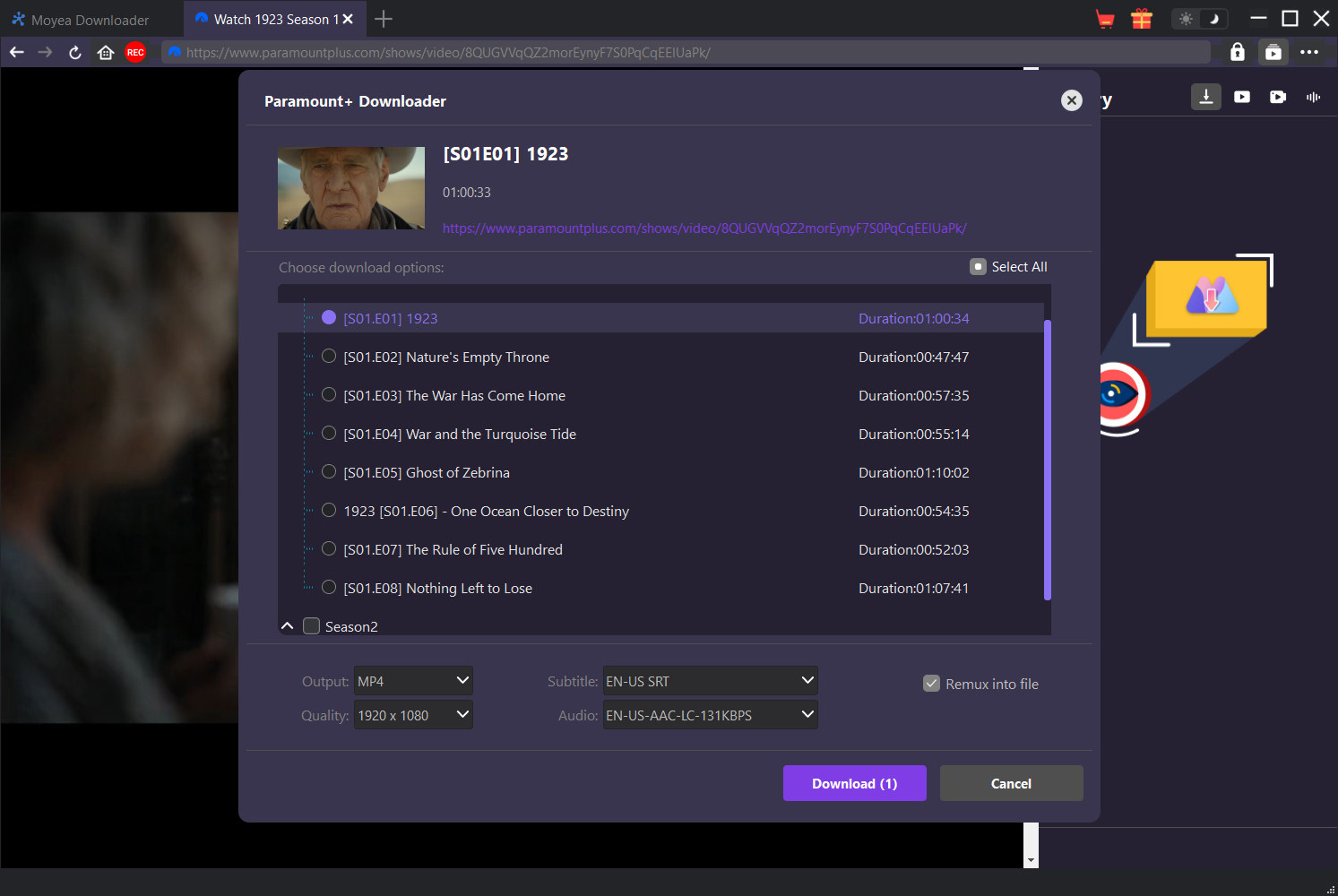Open the video camera library icon
Screen dimensions: 1338x896
(x=1278, y=97)
